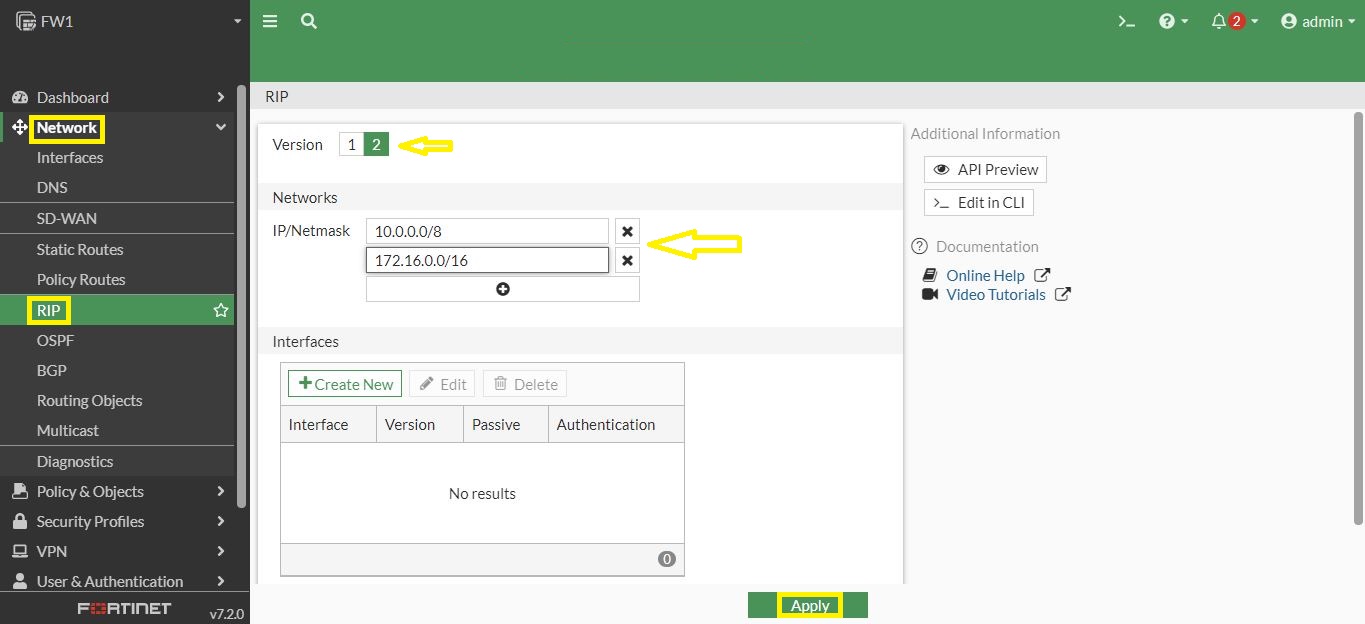Open the API Preview
The height and width of the screenshot is (624, 1365).
pos(984,169)
